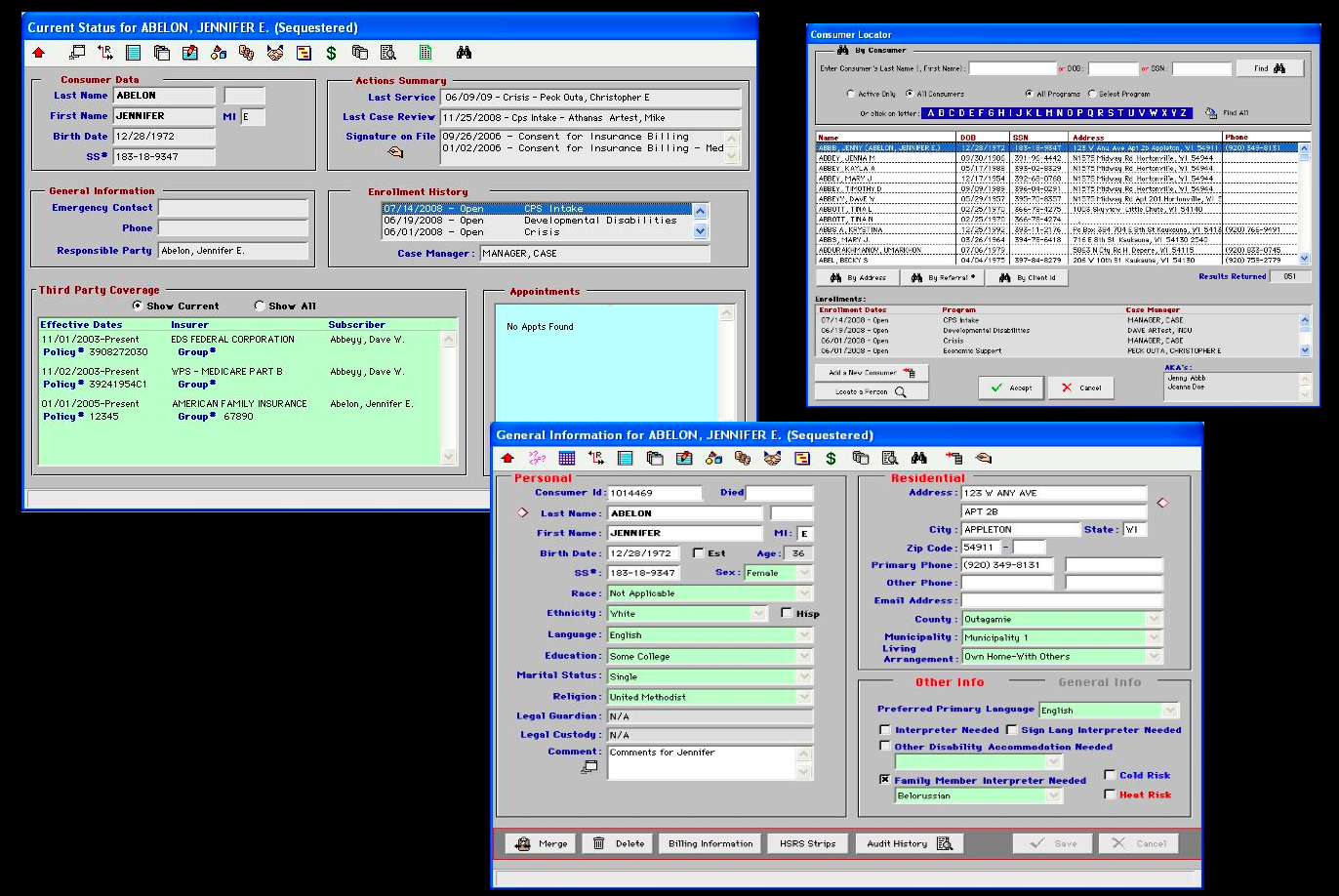This screenshot has width=1339, height=896.
Task: Click binoculars icon in Current Status toolbar
Action: pos(464,53)
